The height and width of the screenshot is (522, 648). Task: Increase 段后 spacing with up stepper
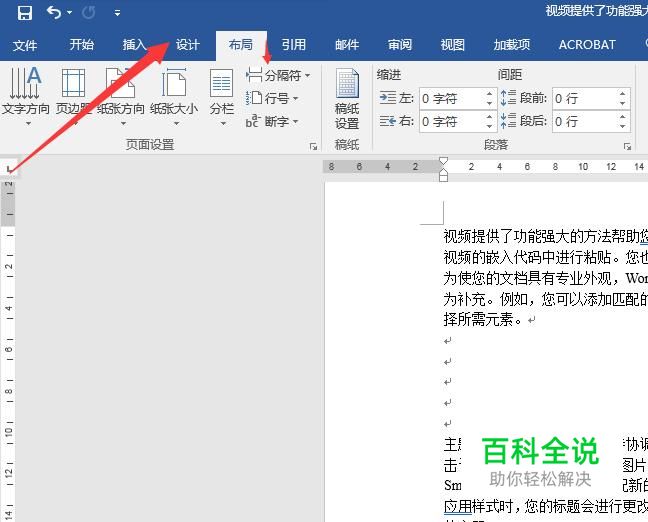(x=623, y=117)
